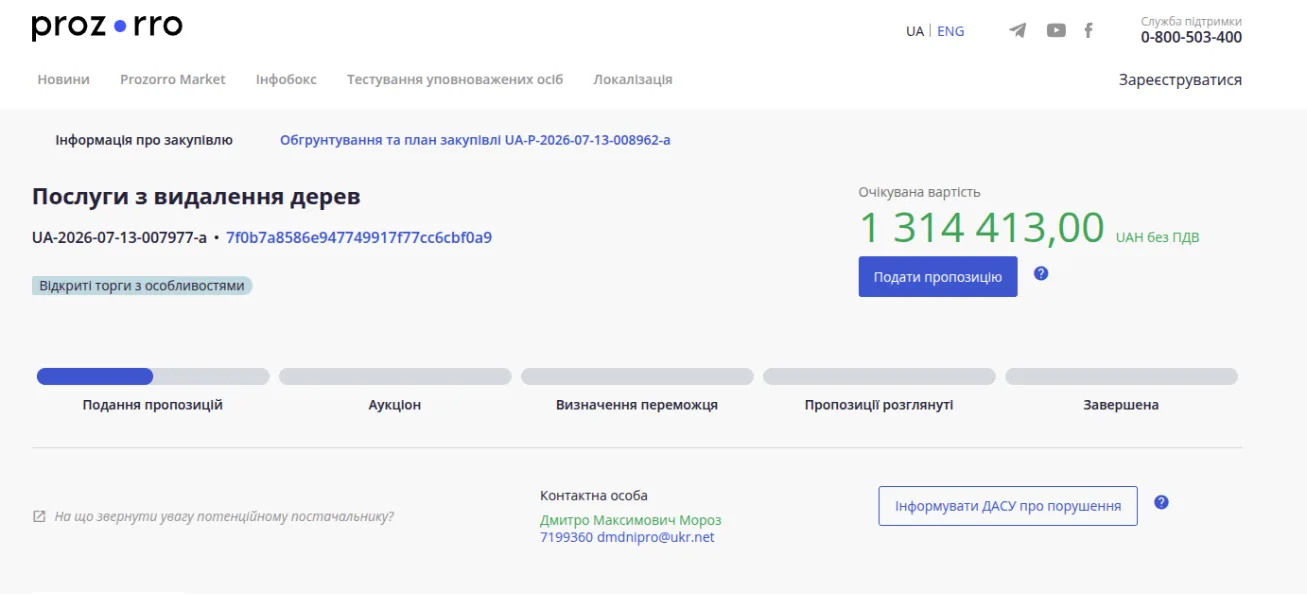
Task: Click the Завершена stage progress bar
Action: (x=1121, y=377)
